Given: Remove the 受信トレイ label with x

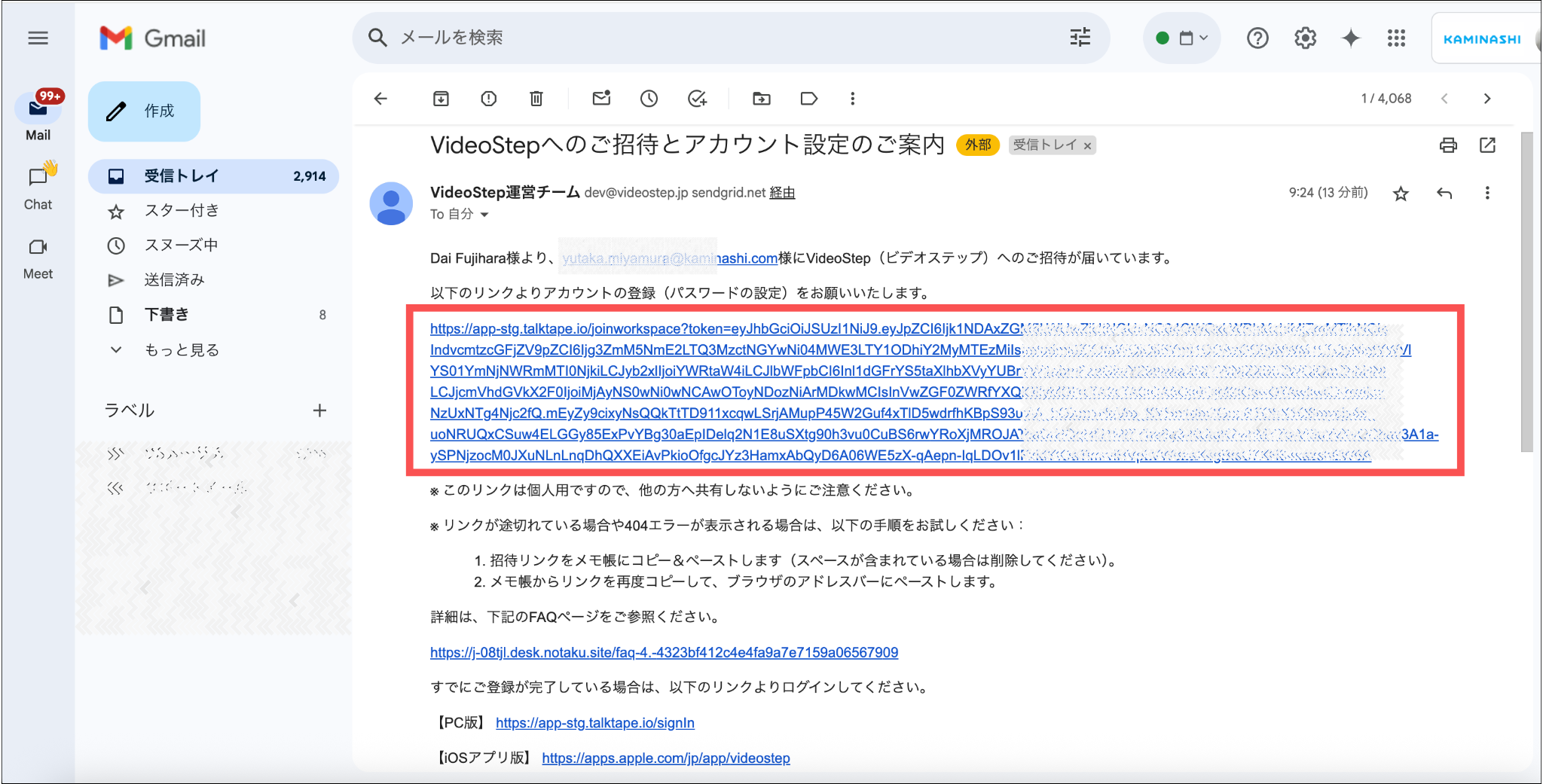Looking at the screenshot, I should [x=1087, y=146].
